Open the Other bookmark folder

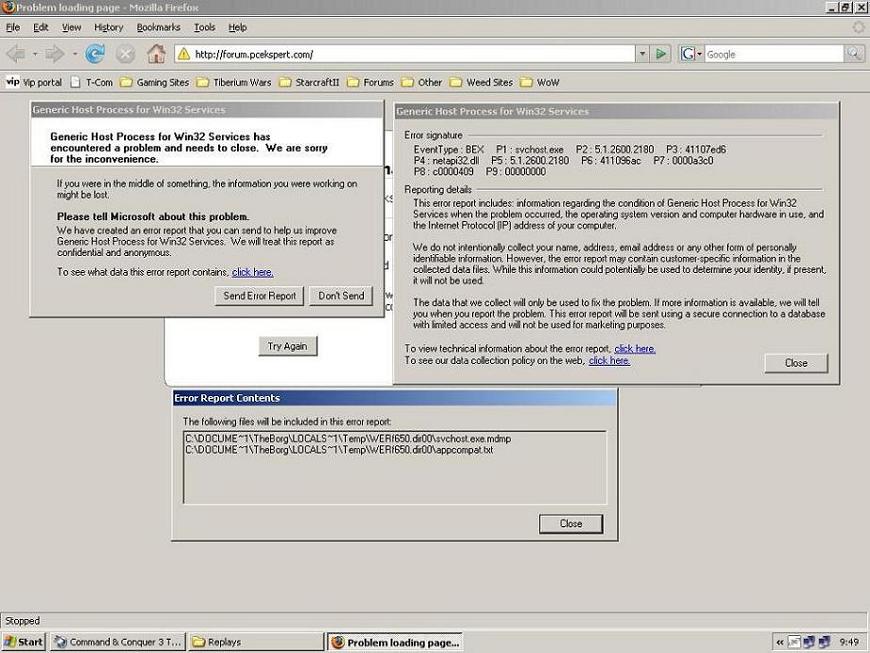point(422,82)
